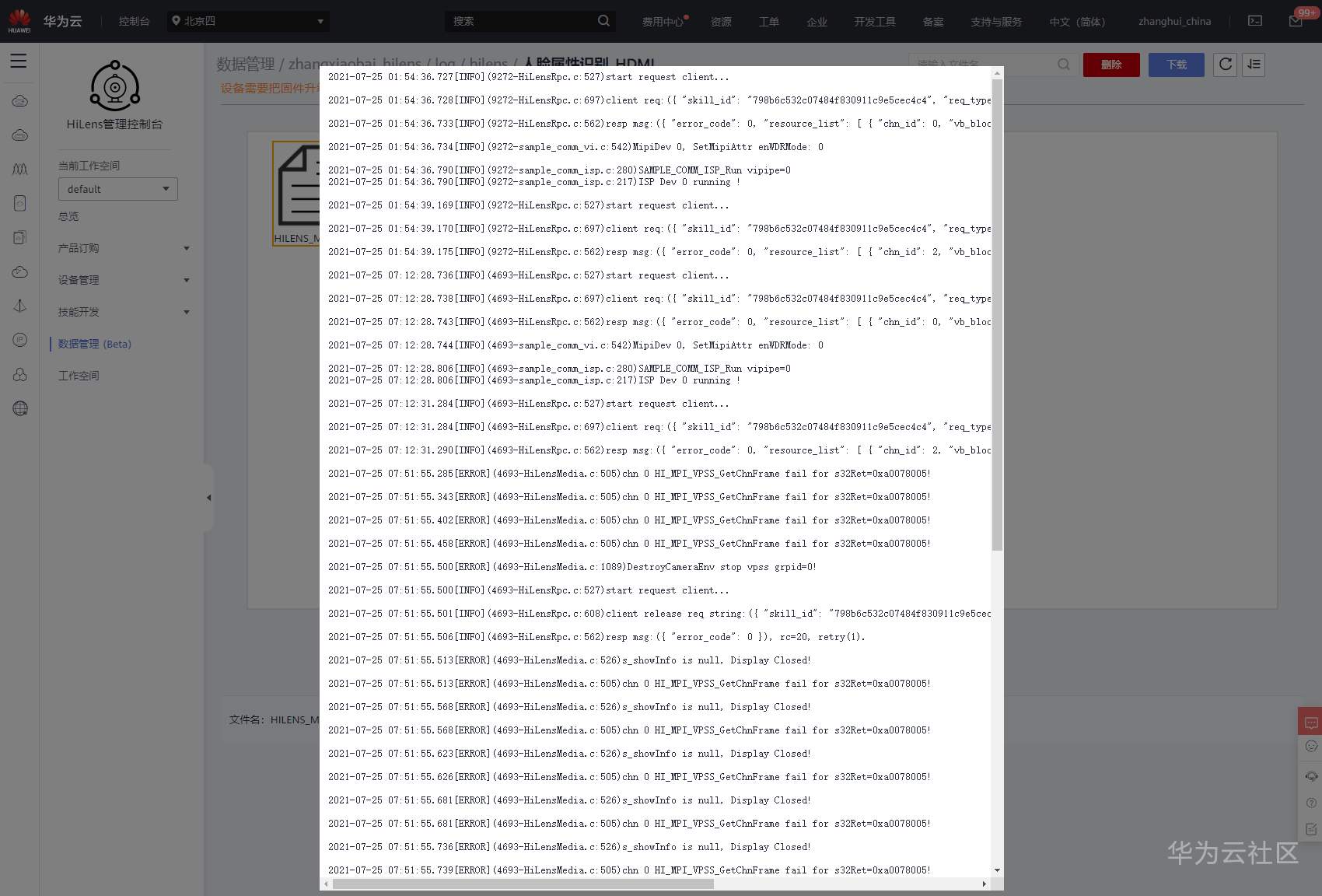Click the sort order icon button
The image size is (1322, 896).
click(1254, 65)
